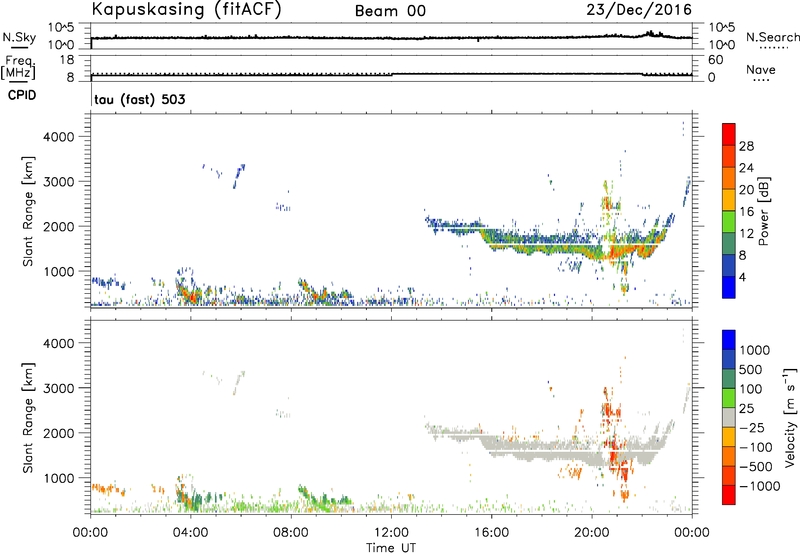Image resolution: width=800 pixels, height=554 pixels.
Task: Click the "−25" label on Velocity colorbar
Action: pos(752,428)
